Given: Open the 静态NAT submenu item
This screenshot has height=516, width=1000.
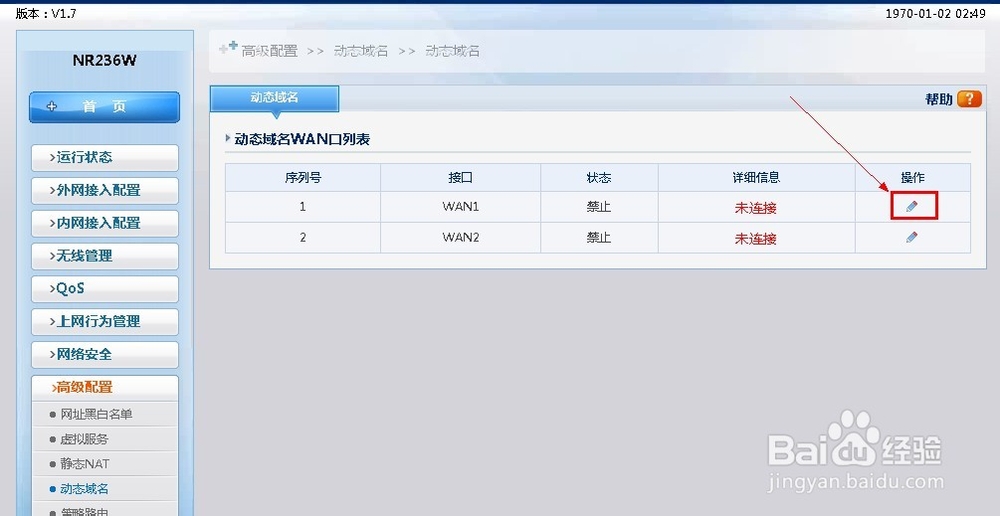Looking at the screenshot, I should tap(84, 464).
